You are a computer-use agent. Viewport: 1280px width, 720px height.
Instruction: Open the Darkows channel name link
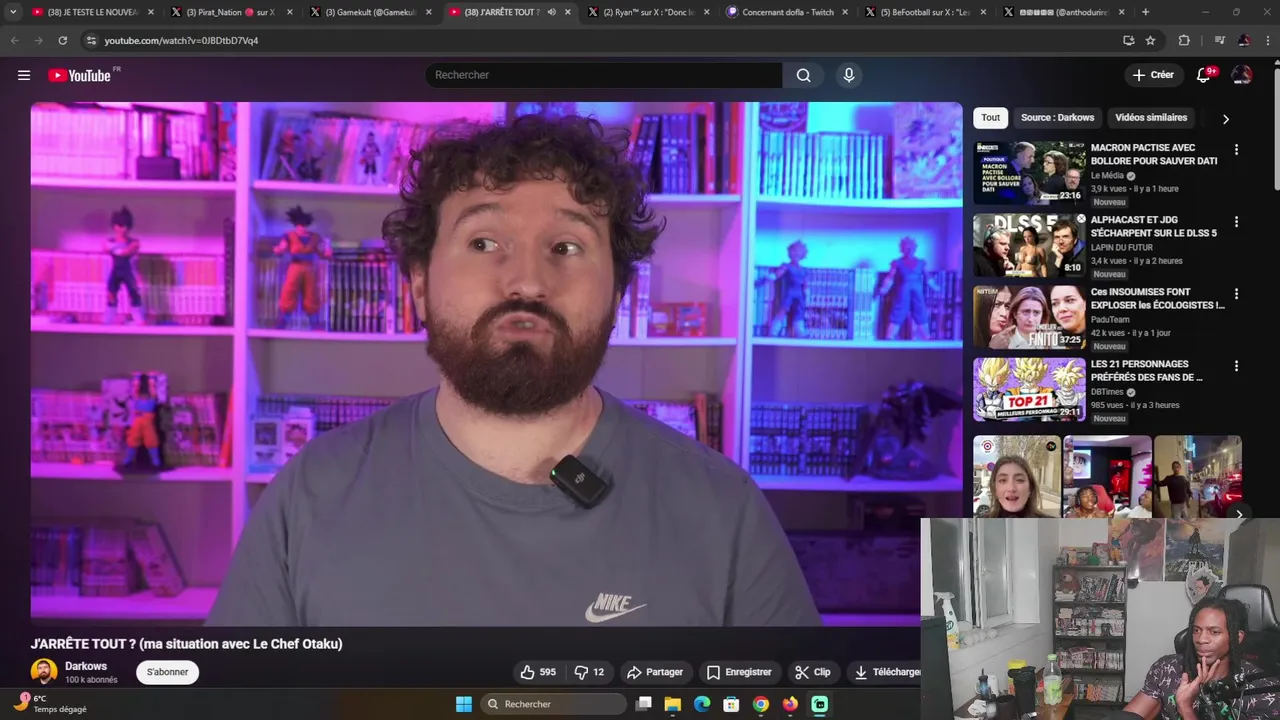[x=86, y=666]
